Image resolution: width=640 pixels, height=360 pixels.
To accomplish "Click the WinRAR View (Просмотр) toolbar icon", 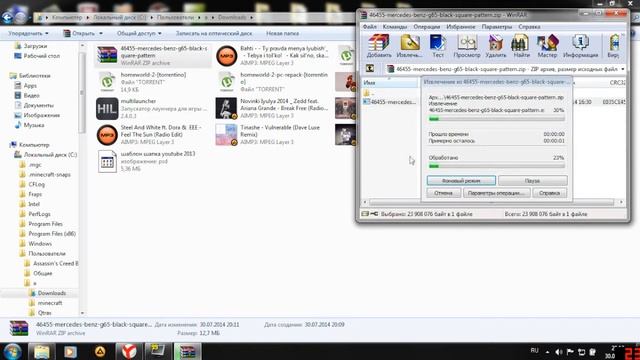I will [x=467, y=46].
